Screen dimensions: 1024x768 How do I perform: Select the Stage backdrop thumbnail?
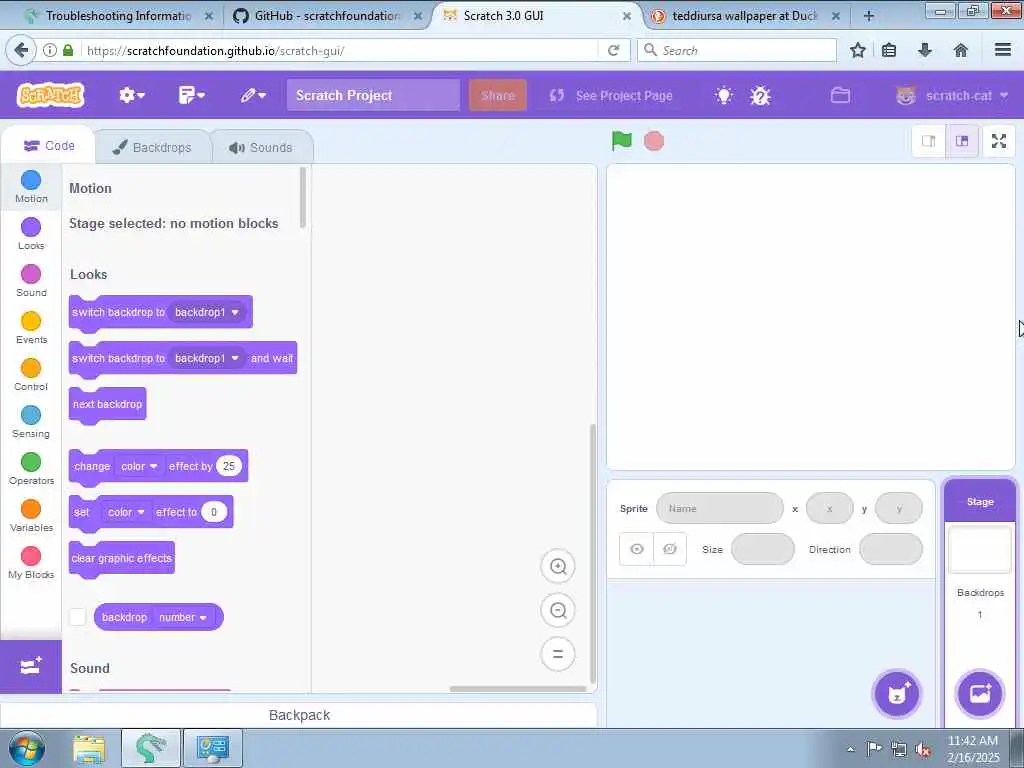980,549
